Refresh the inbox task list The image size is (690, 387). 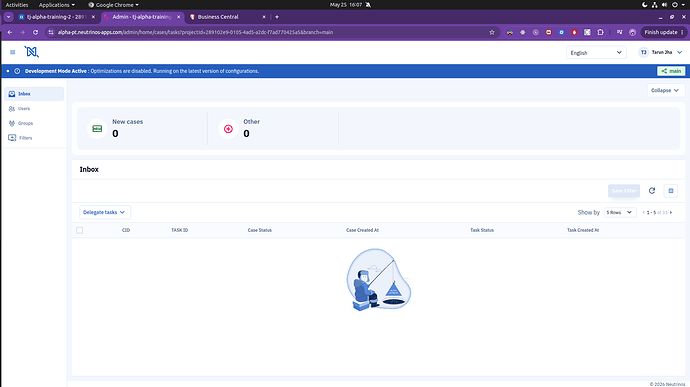point(652,191)
